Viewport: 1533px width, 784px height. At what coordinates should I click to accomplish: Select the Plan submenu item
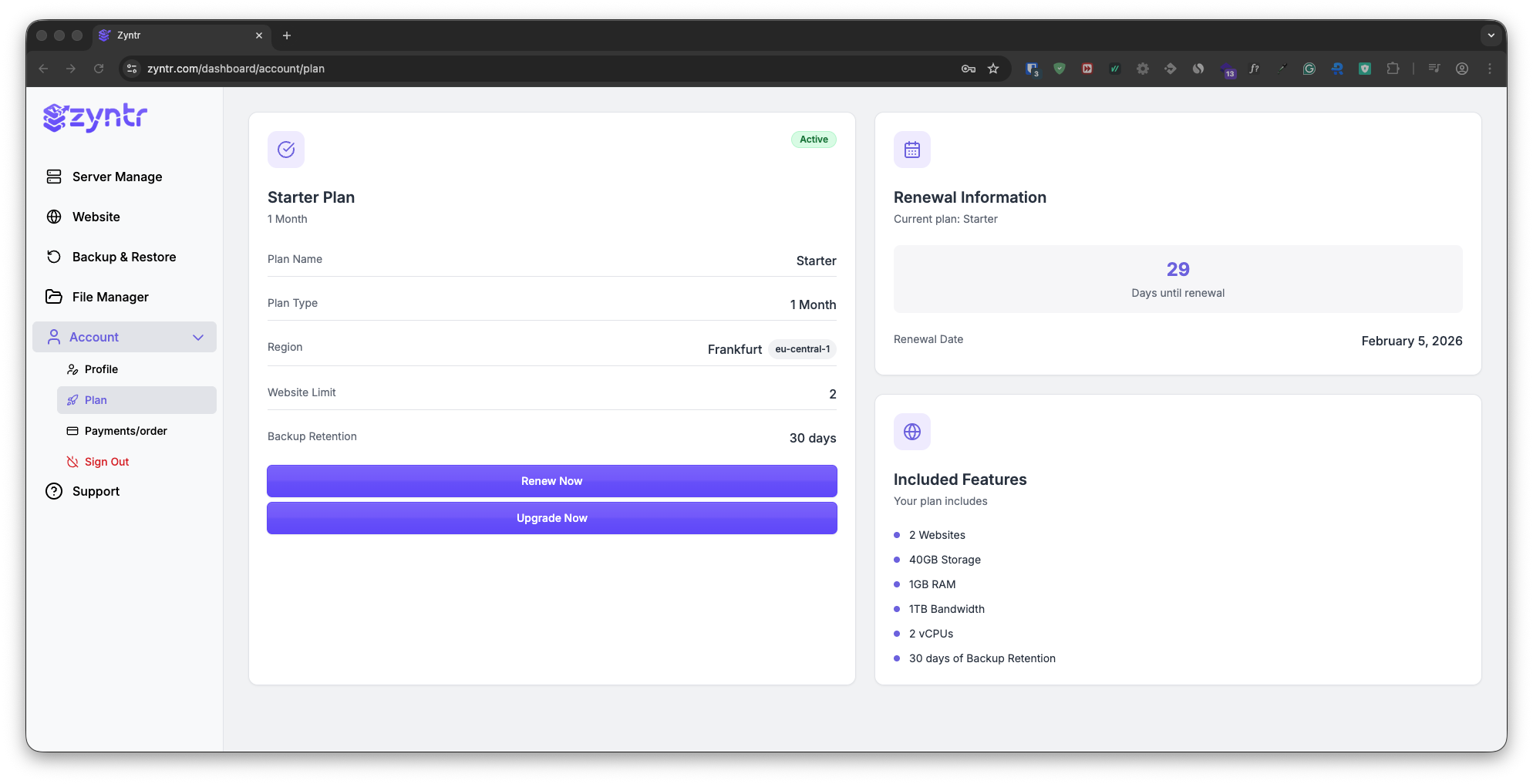pyautogui.click(x=136, y=400)
